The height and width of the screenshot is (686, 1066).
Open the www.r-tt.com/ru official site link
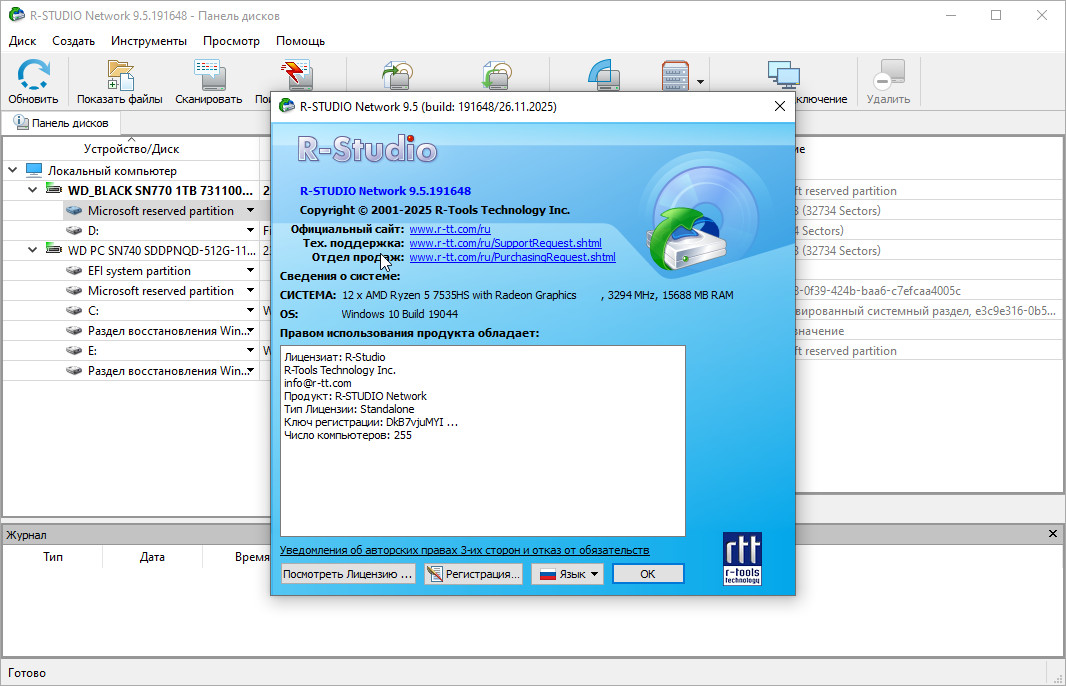pyautogui.click(x=449, y=229)
